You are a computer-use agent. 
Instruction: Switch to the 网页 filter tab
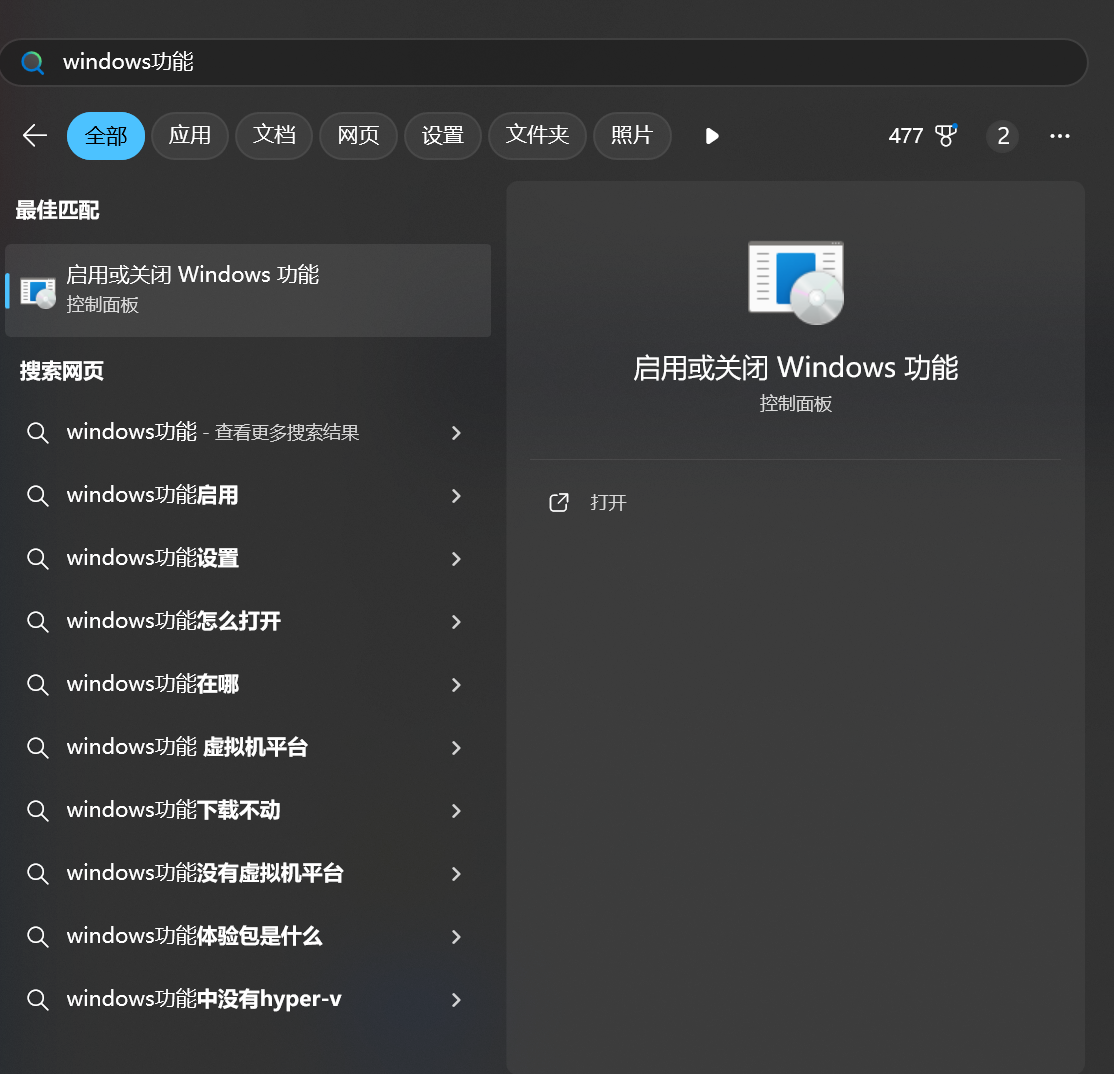[358, 135]
